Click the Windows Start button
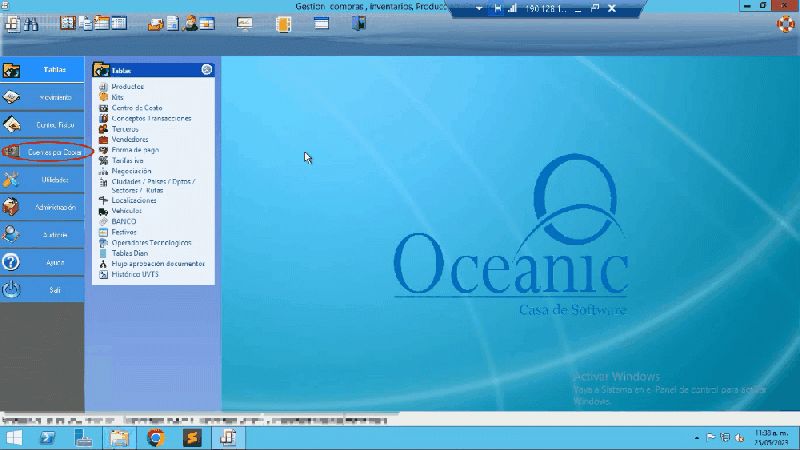 coord(14,438)
